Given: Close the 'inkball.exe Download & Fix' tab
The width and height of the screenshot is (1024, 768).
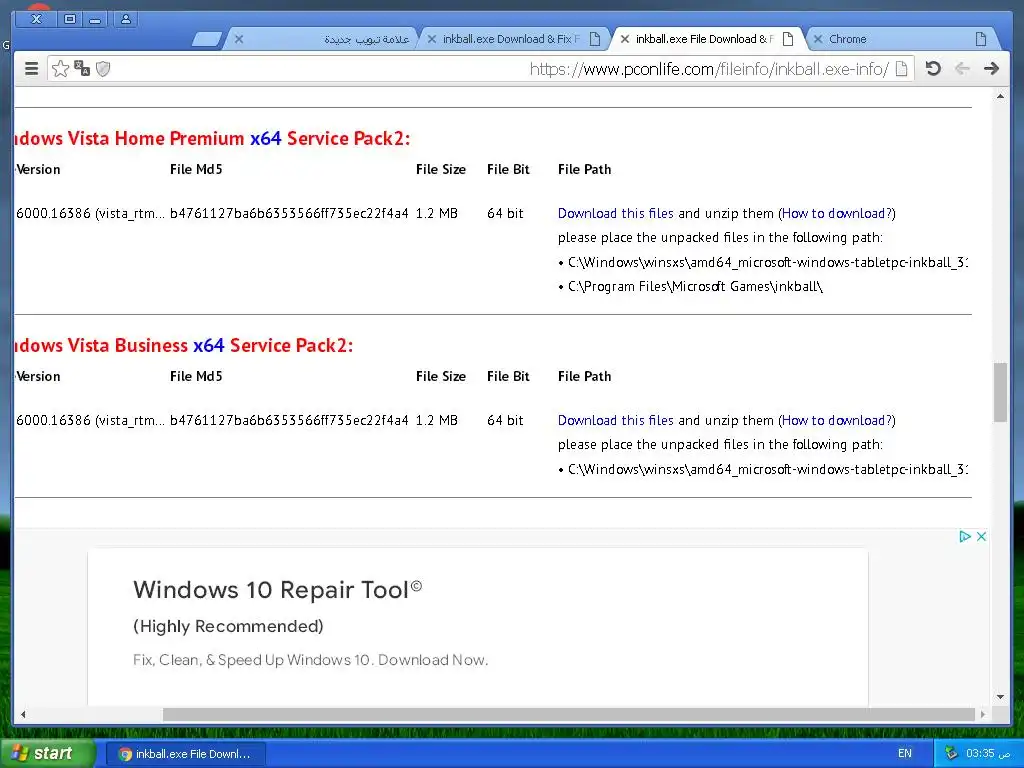Looking at the screenshot, I should (x=432, y=39).
